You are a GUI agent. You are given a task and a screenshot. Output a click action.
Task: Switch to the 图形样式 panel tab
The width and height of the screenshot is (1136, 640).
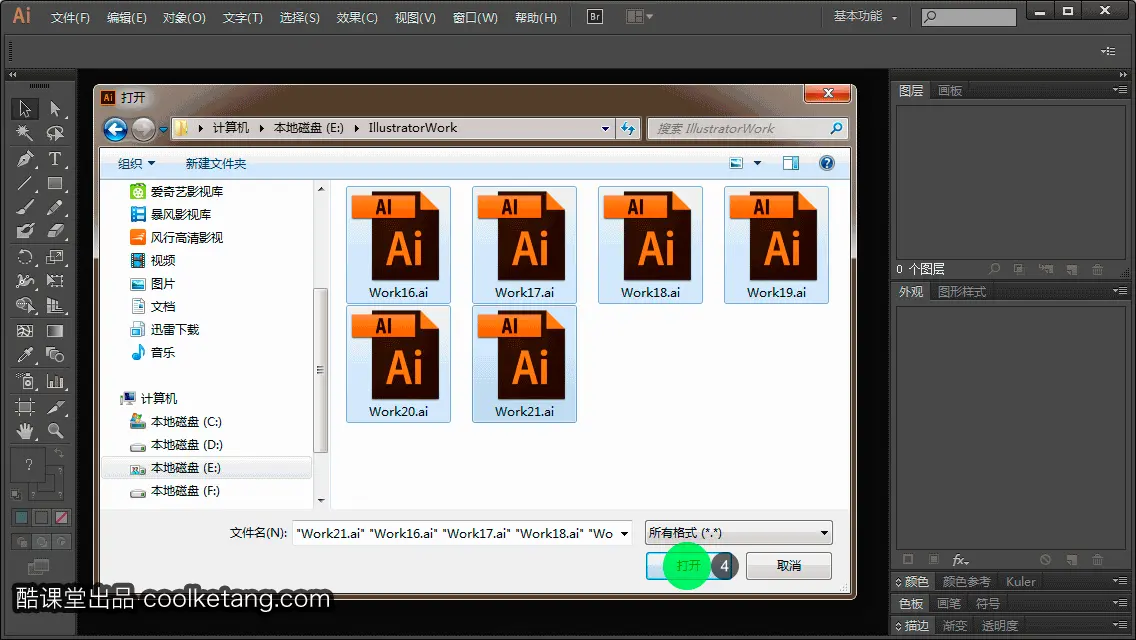coord(962,291)
